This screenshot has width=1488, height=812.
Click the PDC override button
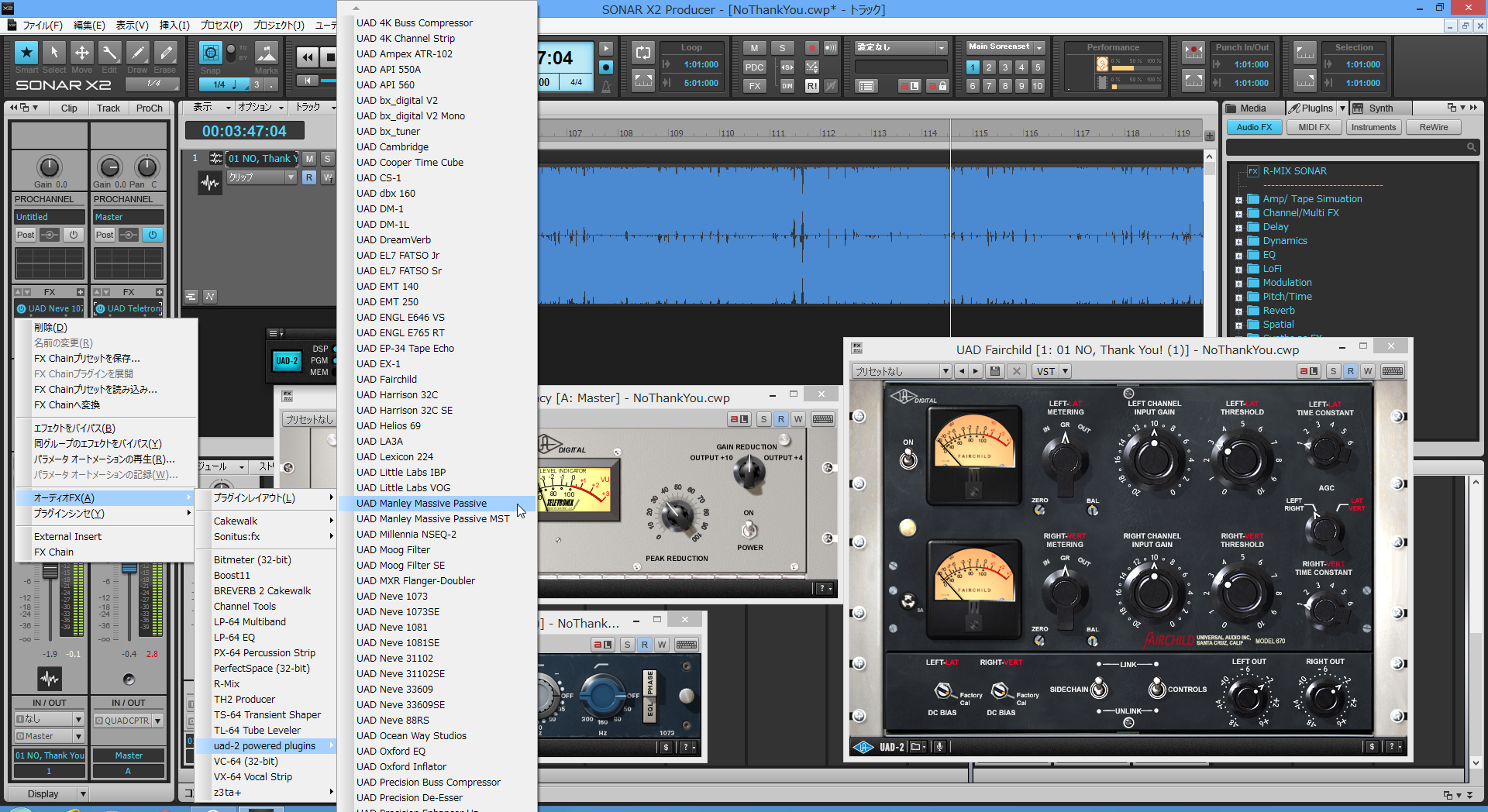(754, 67)
